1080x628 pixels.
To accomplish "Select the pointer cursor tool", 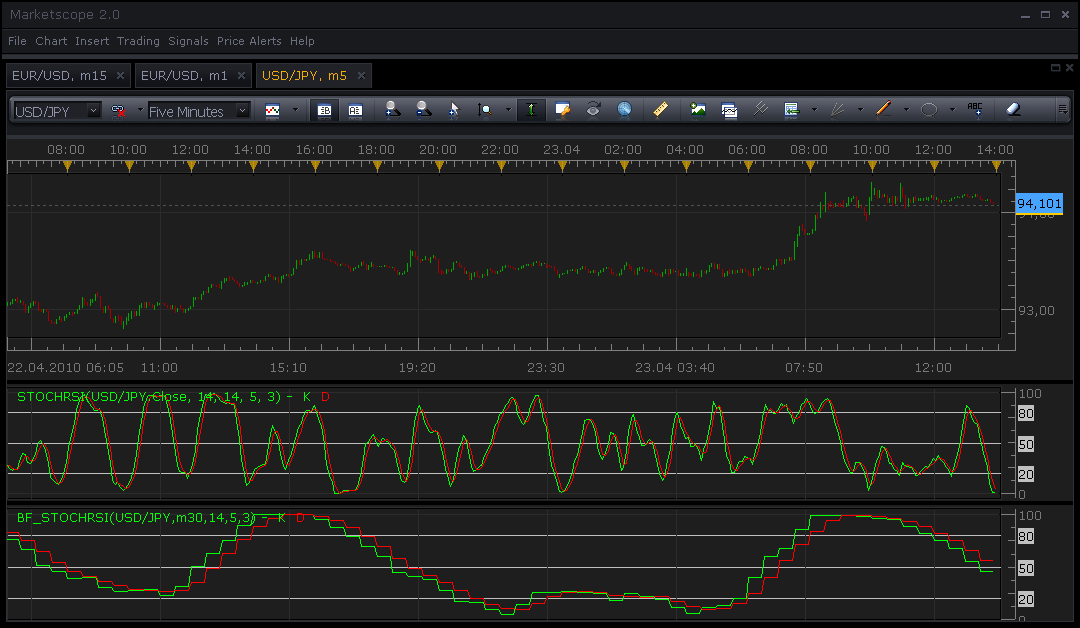I will click(x=454, y=110).
